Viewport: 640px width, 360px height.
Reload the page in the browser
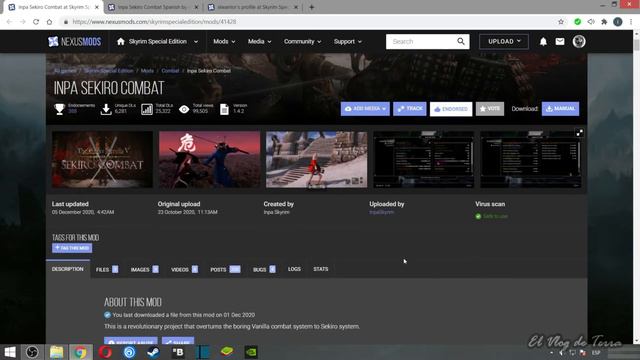click(x=36, y=22)
